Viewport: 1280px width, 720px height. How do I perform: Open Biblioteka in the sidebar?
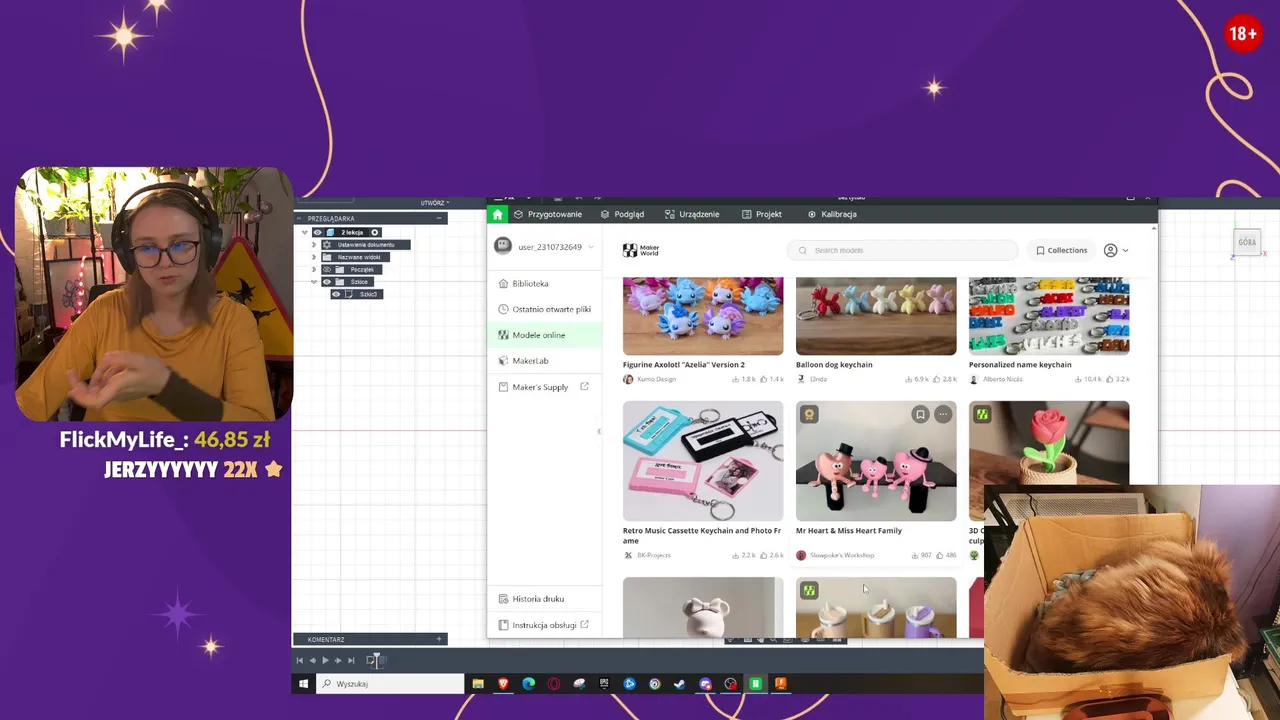pos(545,283)
